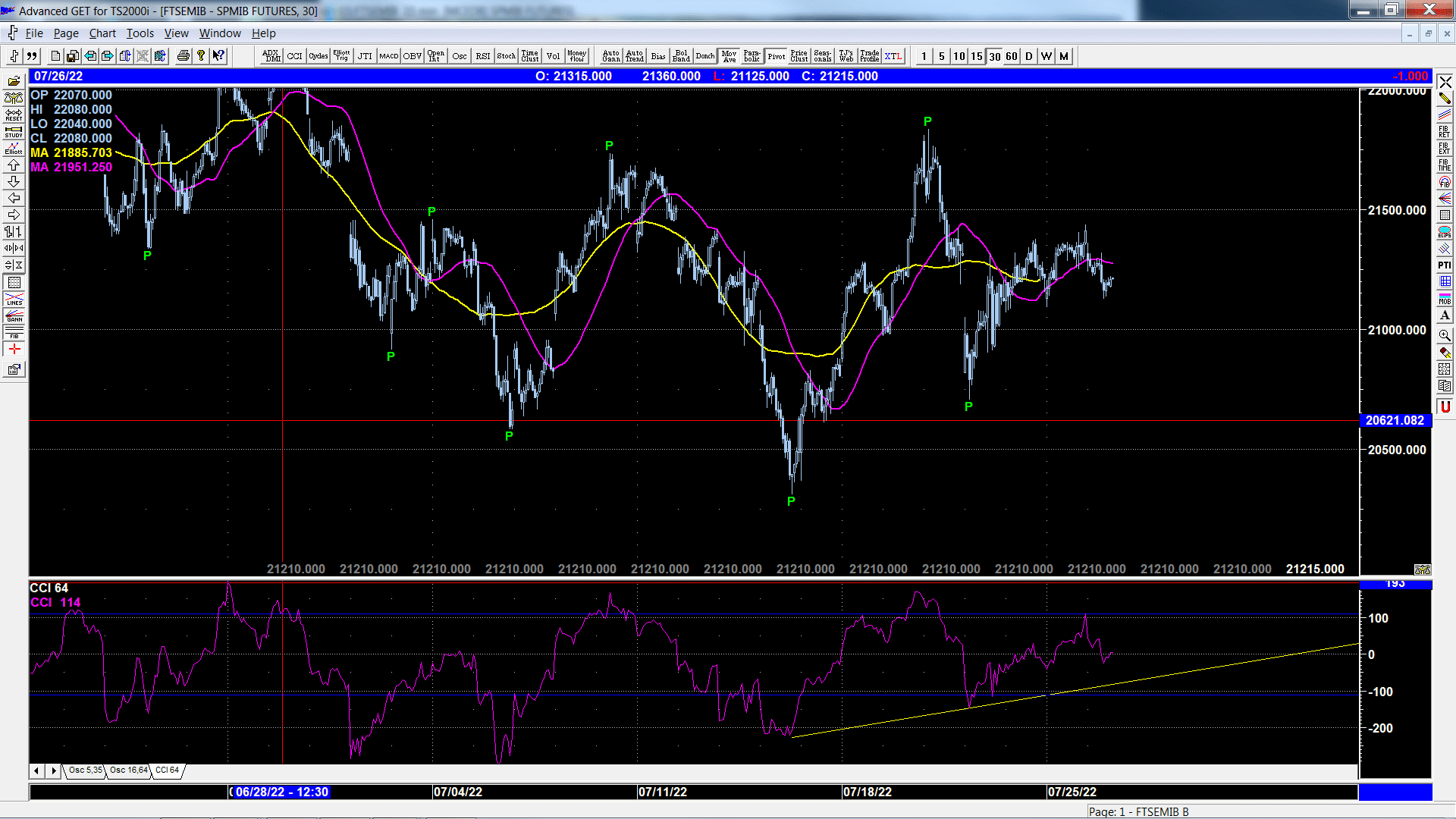This screenshot has height=819, width=1456.
Task: Show the Vol volume study
Action: click(553, 56)
